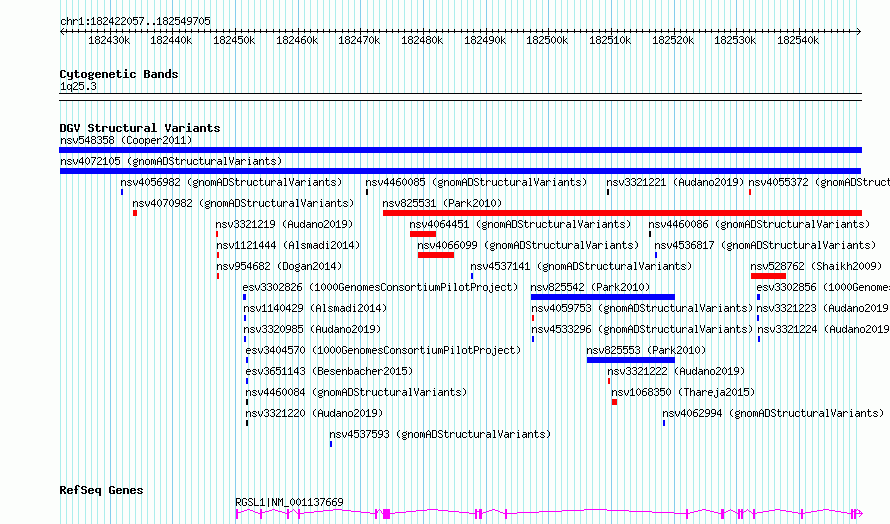This screenshot has height=524, width=890.
Task: Select the blue nsv825542 variant bar
Action: click(603, 297)
